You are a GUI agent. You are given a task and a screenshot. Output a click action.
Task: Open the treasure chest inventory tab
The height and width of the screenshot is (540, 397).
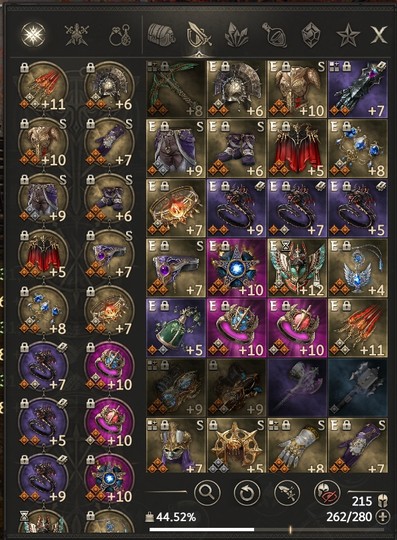click(x=161, y=35)
